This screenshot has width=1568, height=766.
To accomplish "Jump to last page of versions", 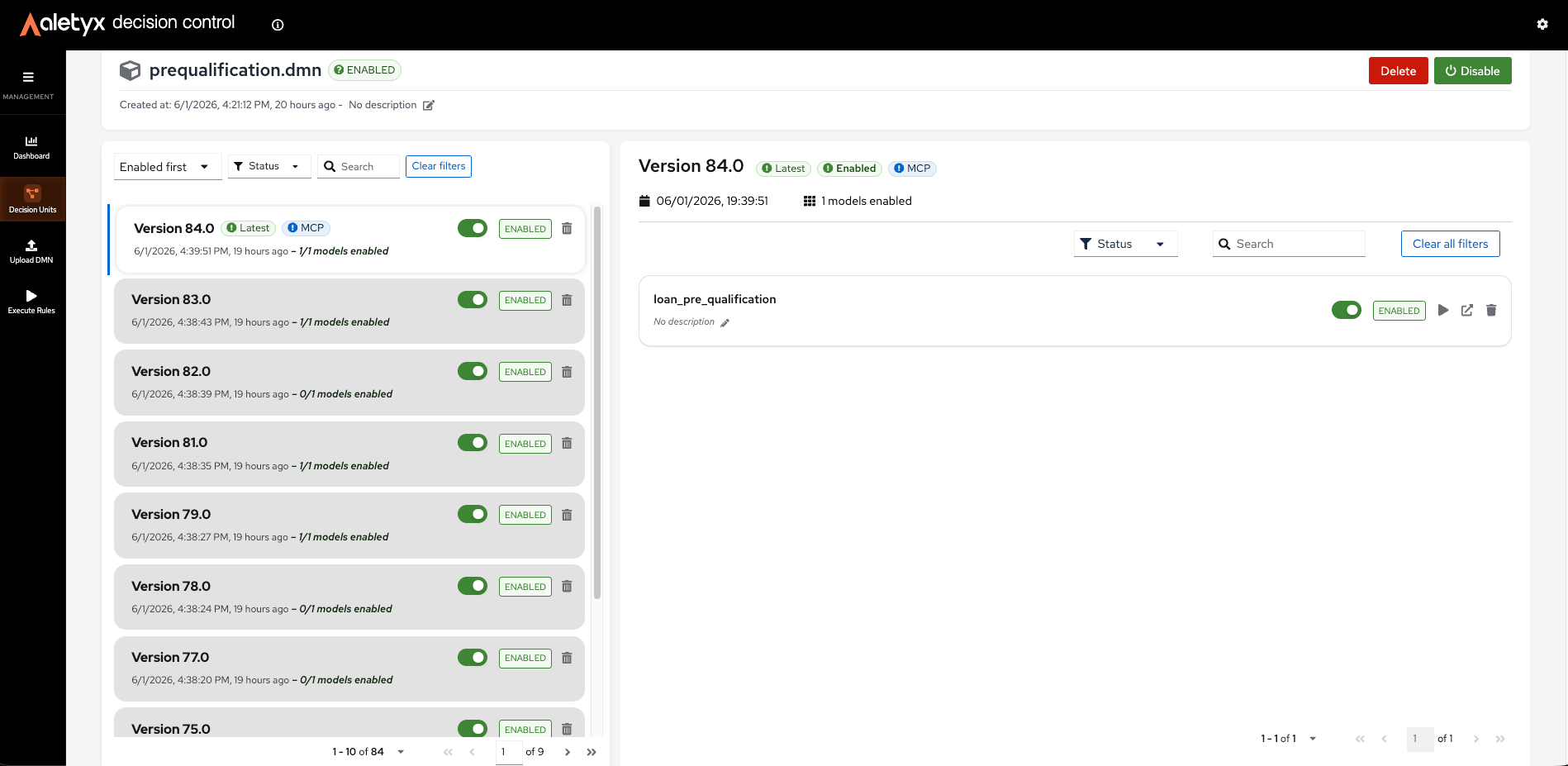I will 592,752.
